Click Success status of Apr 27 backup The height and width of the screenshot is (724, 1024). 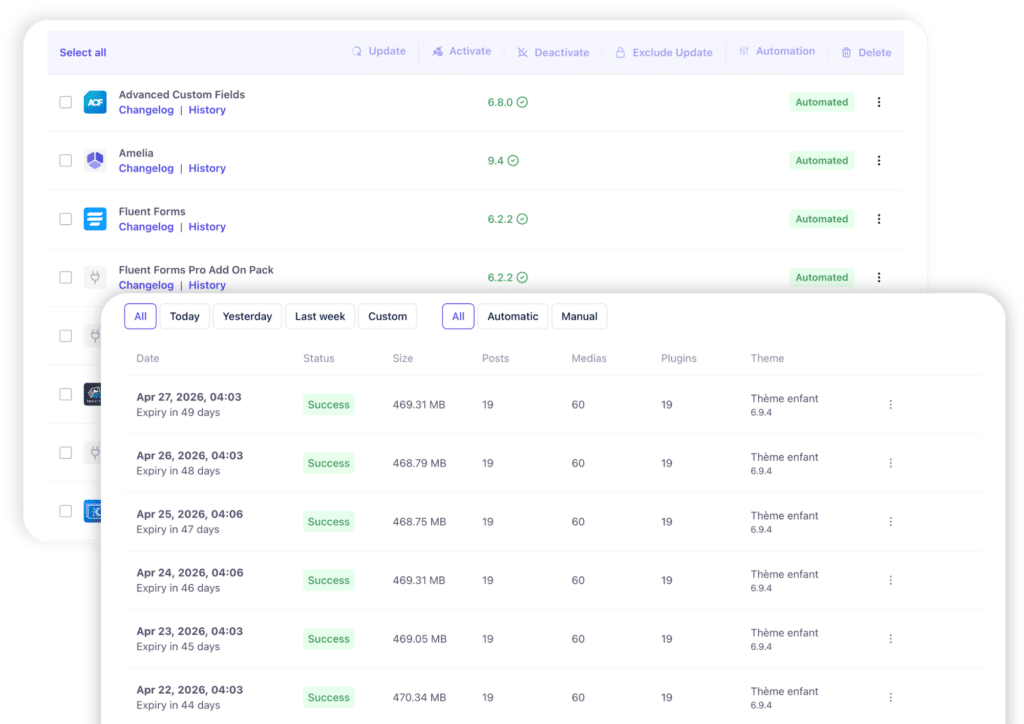328,405
